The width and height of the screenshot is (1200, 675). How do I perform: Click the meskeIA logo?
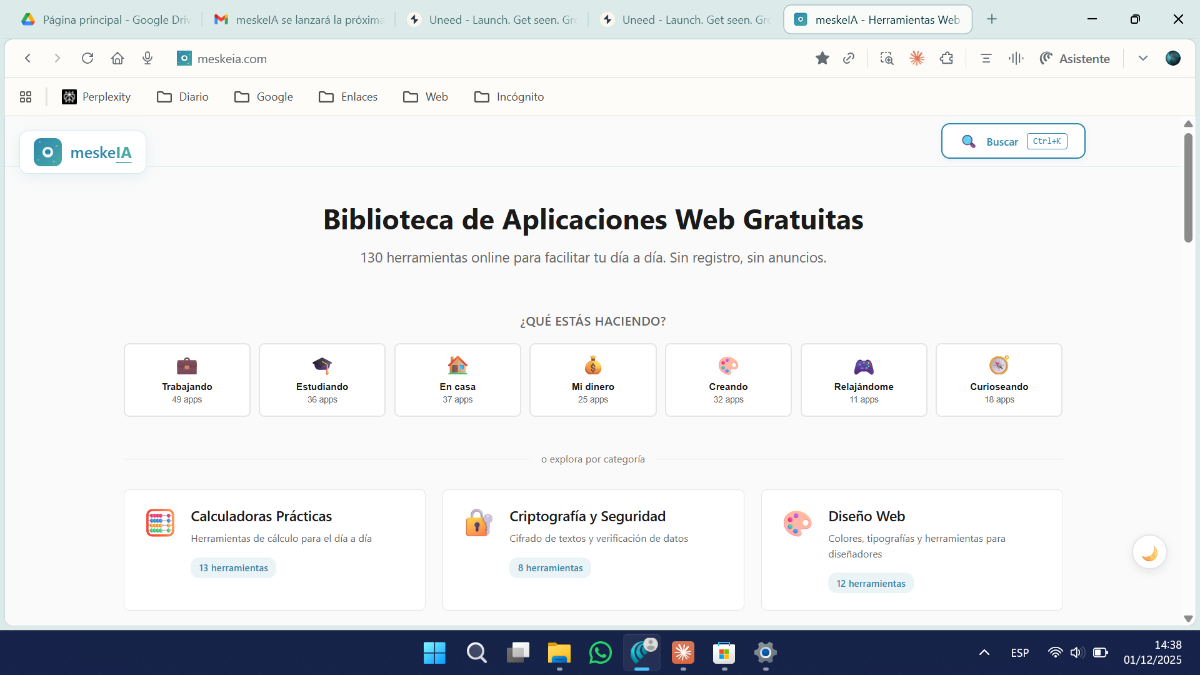83,152
